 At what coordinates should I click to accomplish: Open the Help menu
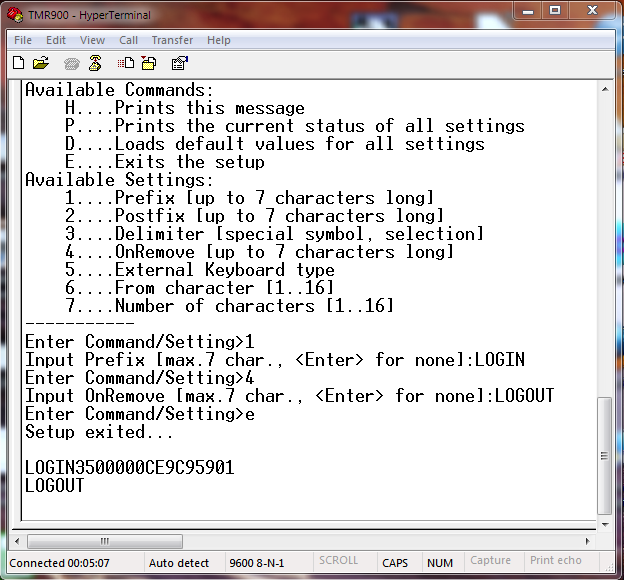coord(218,40)
